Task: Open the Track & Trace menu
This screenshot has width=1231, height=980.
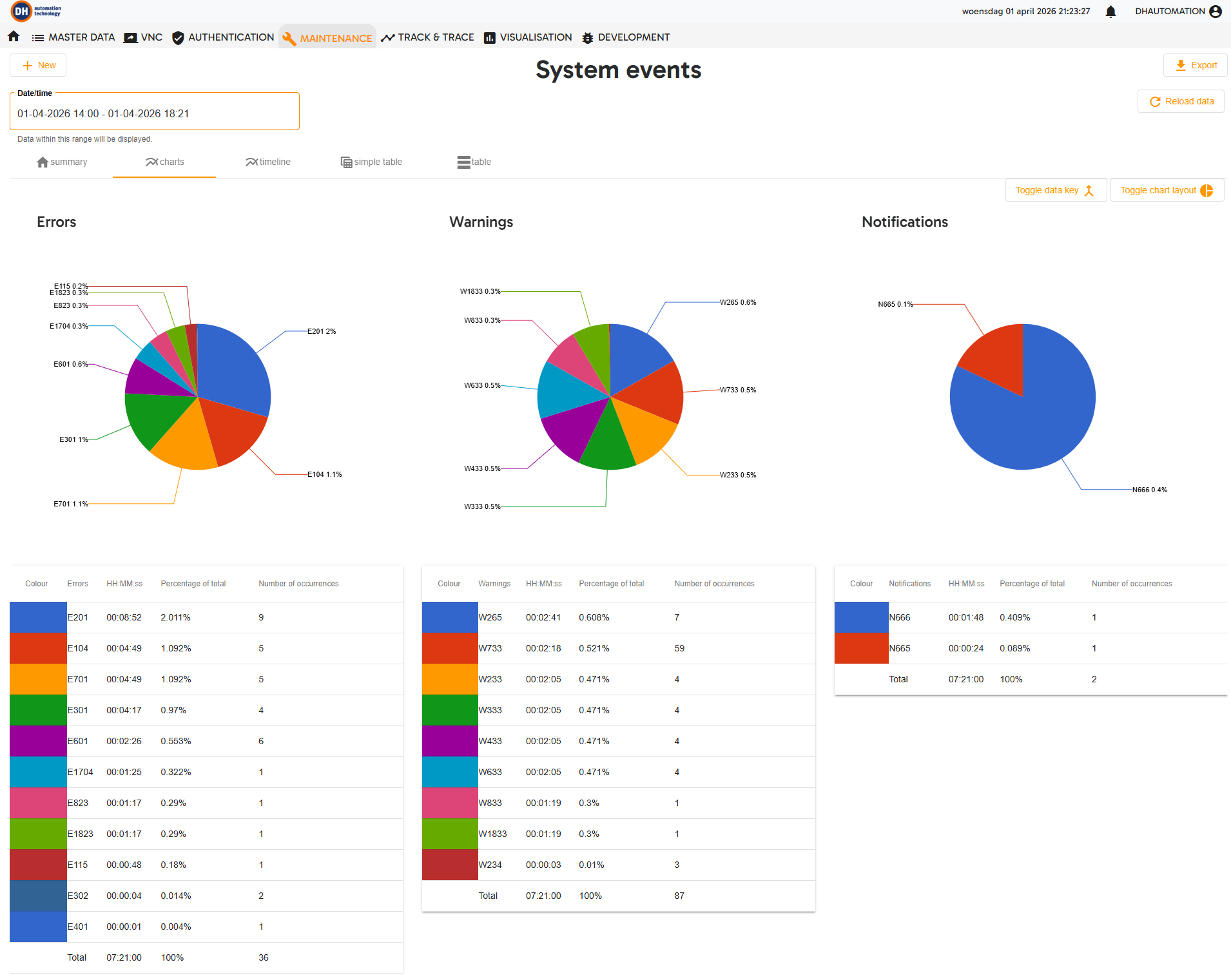Action: (428, 37)
